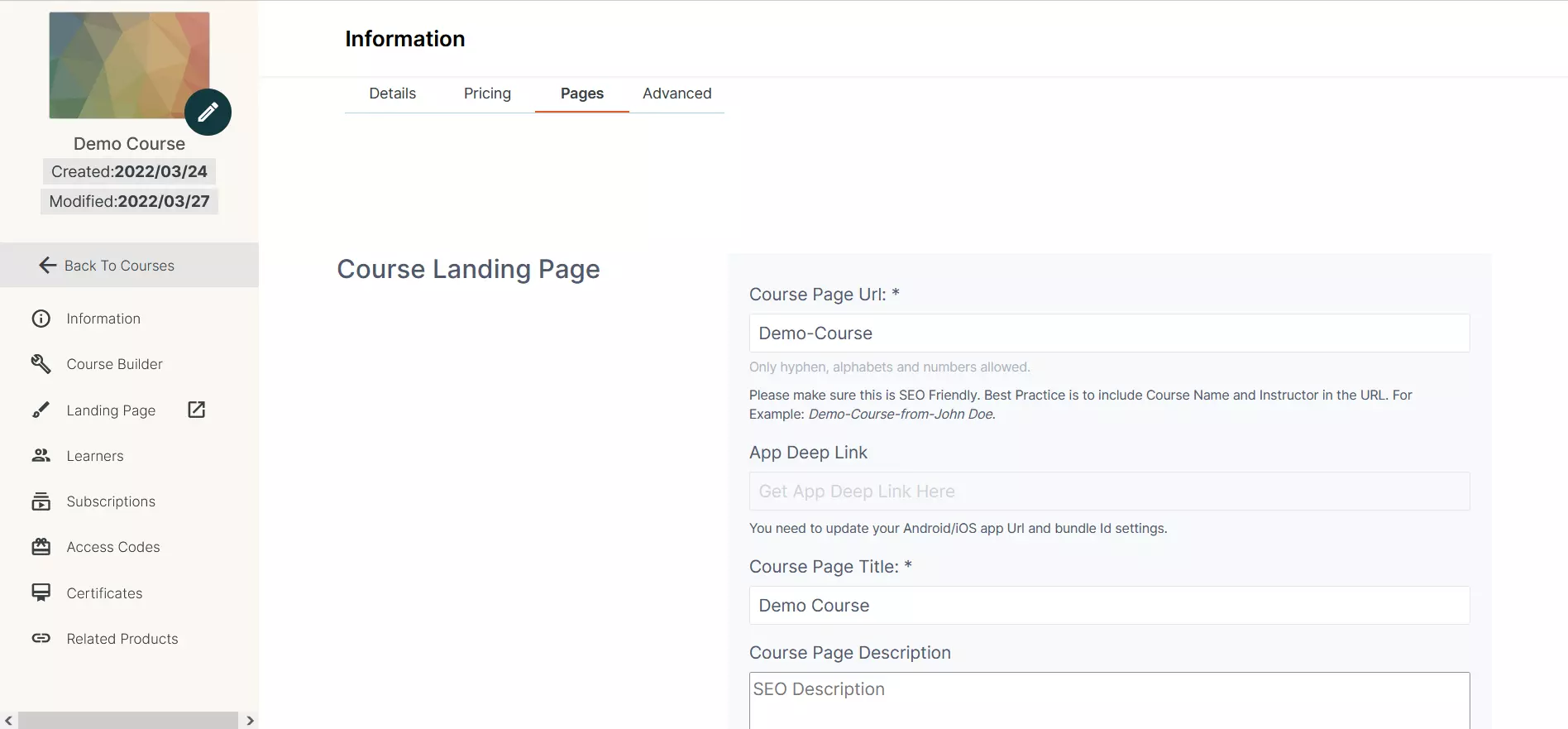The image size is (1568, 729).
Task: Click the Course Builder wrench icon
Action: coord(41,364)
